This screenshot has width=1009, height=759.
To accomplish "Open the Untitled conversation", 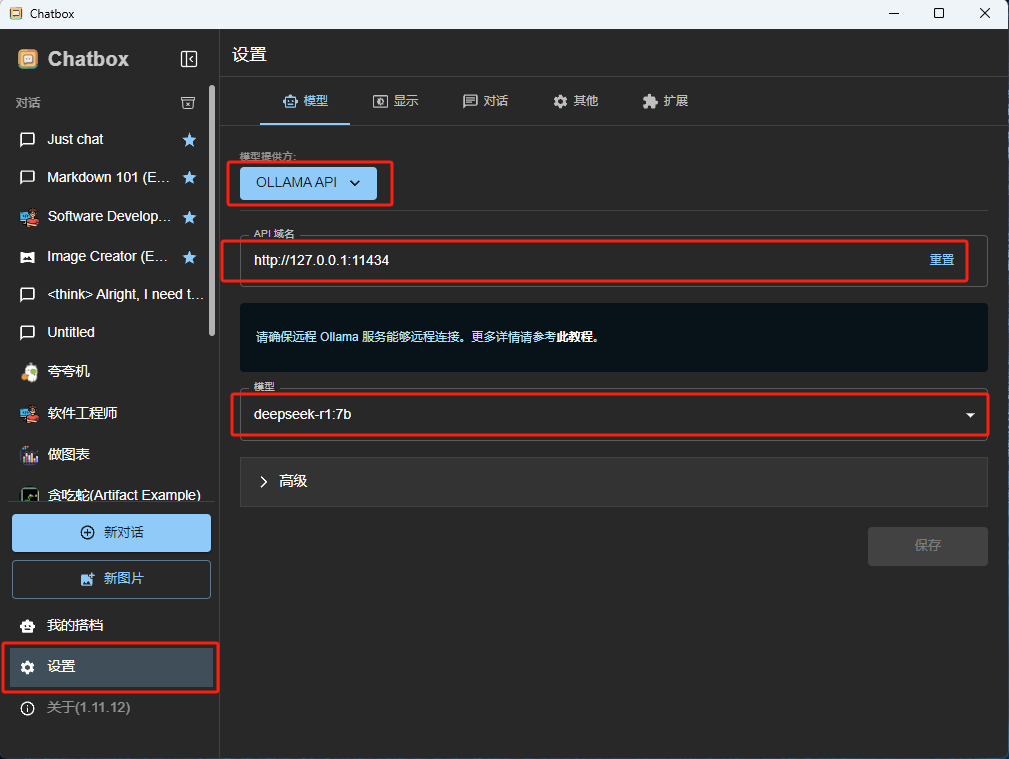I will [x=108, y=333].
